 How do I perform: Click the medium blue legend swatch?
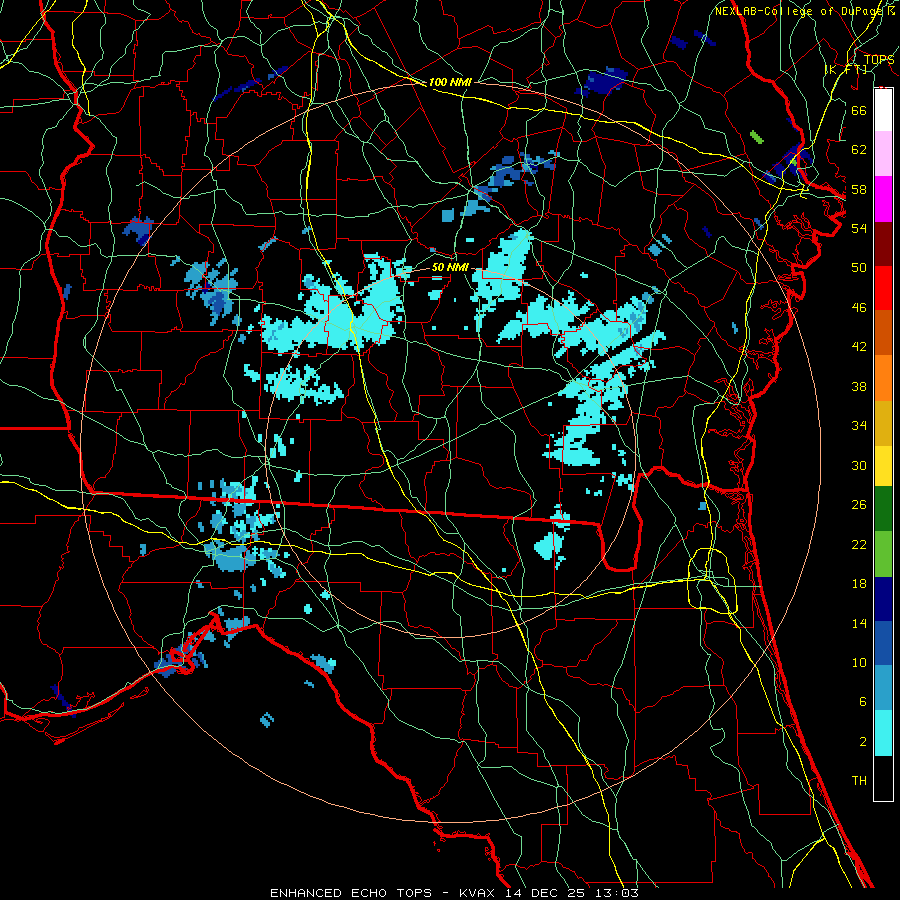(883, 643)
